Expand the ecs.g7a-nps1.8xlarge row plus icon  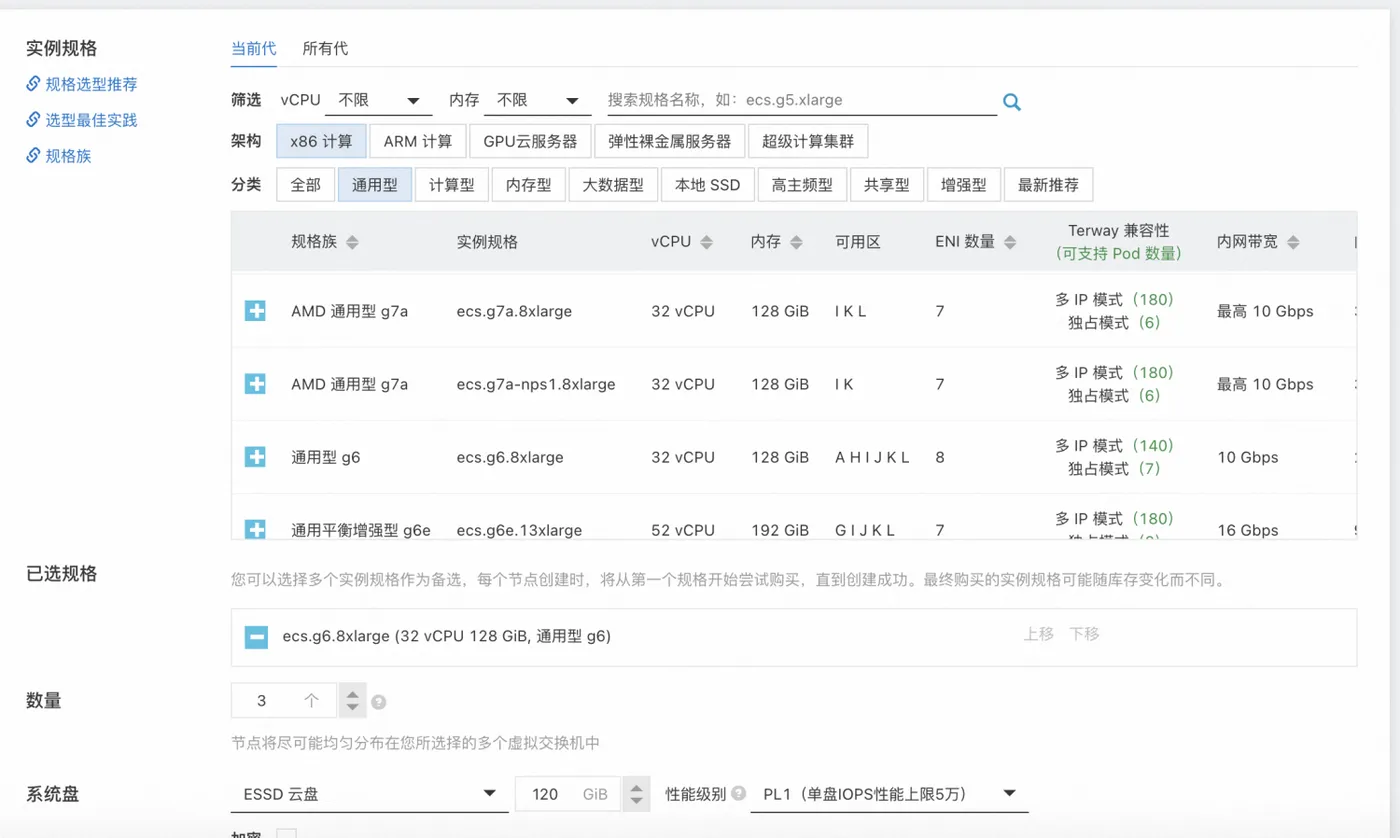tap(255, 384)
